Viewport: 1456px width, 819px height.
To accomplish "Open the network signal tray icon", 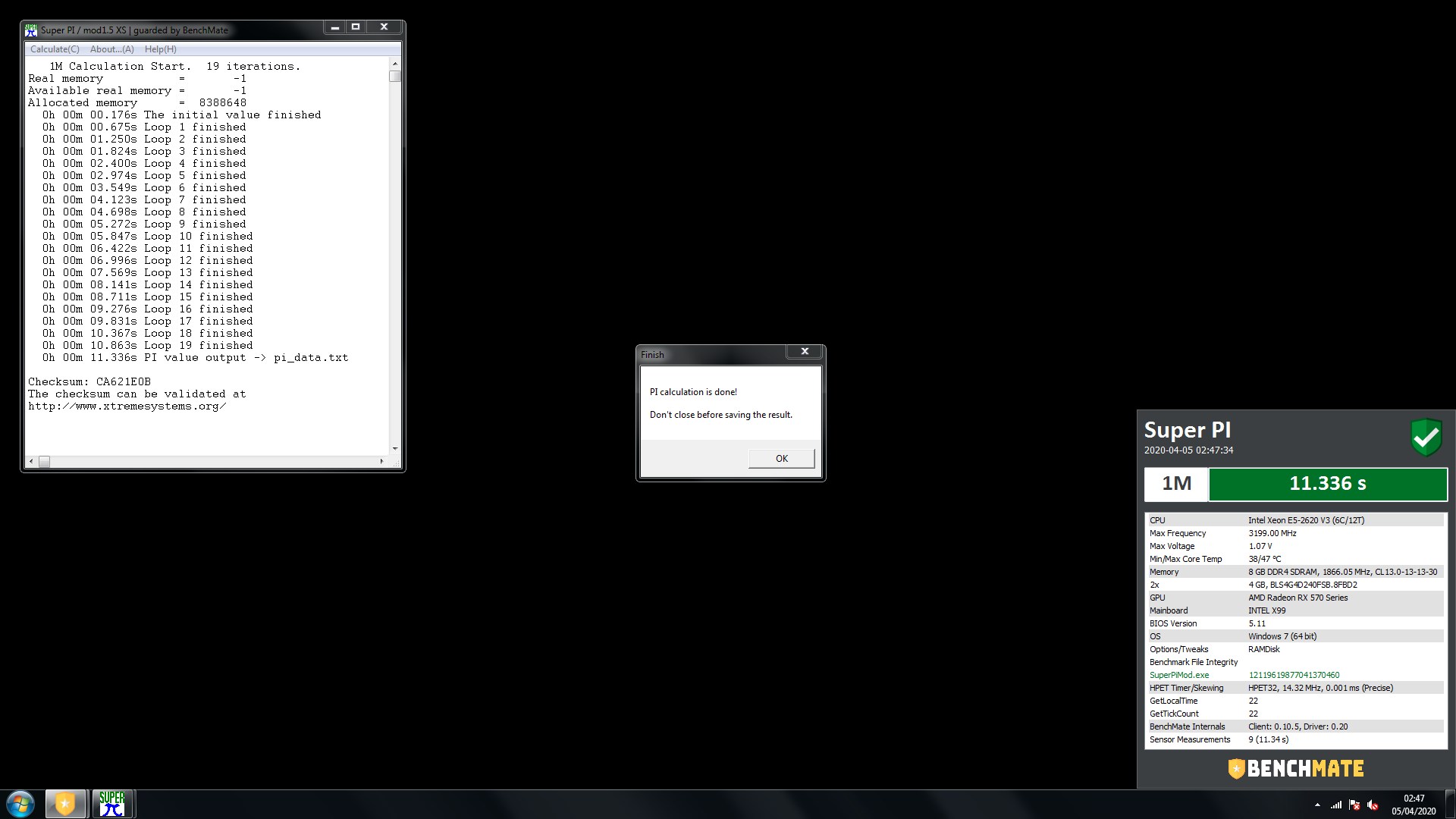I will tap(1336, 805).
